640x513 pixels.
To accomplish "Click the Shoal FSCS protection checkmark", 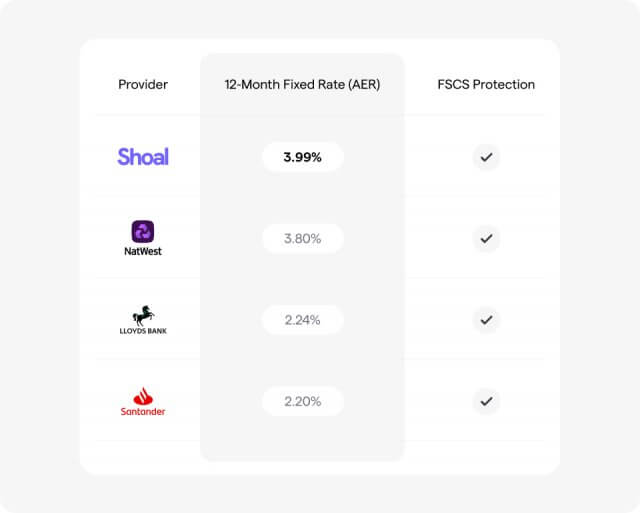I will [486, 157].
